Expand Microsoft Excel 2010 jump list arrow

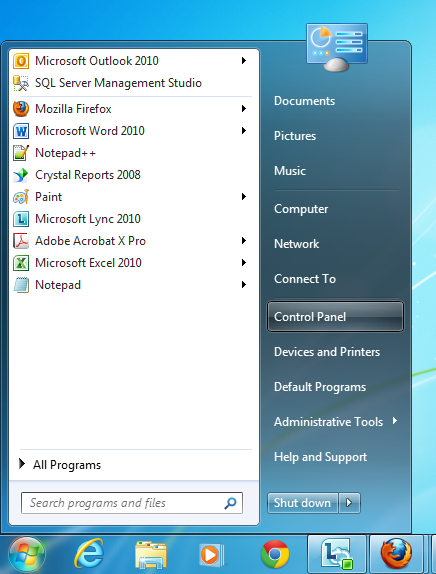244,263
